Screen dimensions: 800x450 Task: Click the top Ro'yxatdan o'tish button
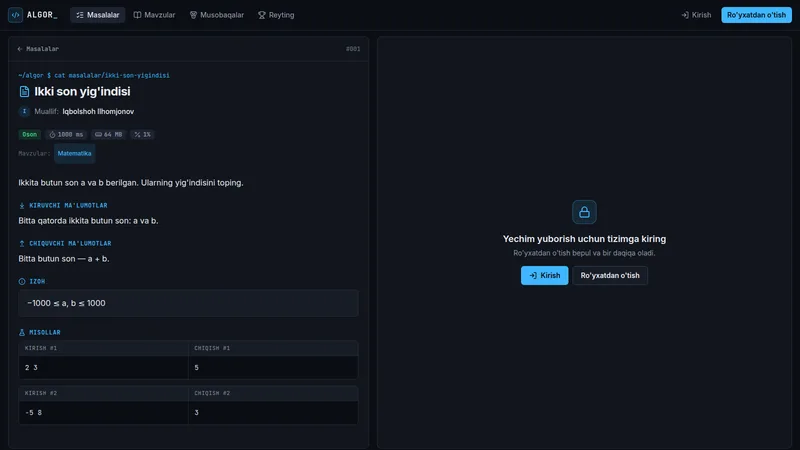pyautogui.click(x=756, y=15)
